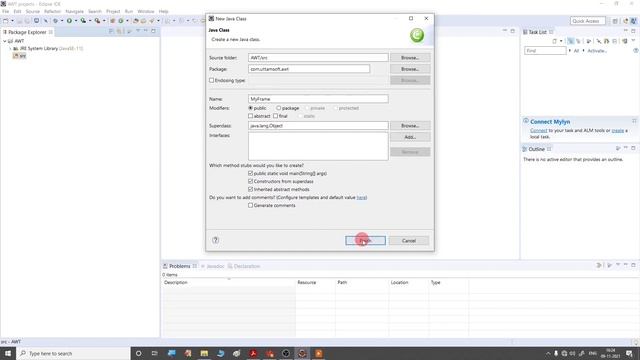
Task: Click the Debug toolbar icon
Action: pyautogui.click(x=56, y=21)
